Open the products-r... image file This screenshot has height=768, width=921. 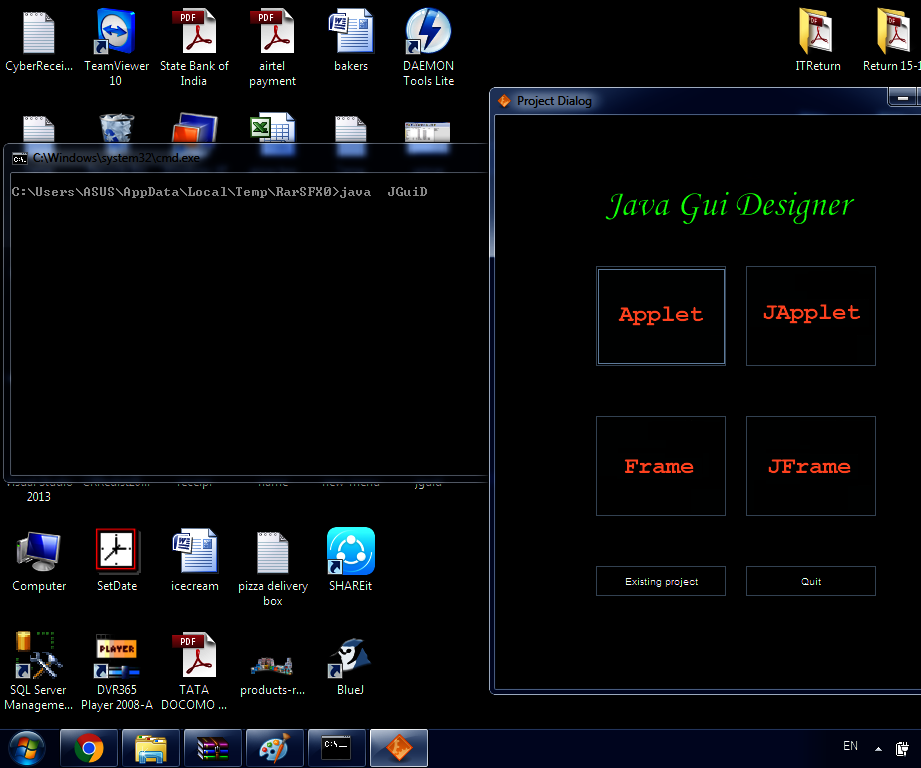coord(272,675)
